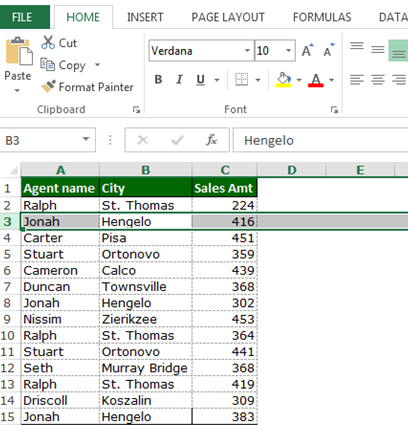Toggle Bold formatting
408x425 pixels.
[x=158, y=80]
